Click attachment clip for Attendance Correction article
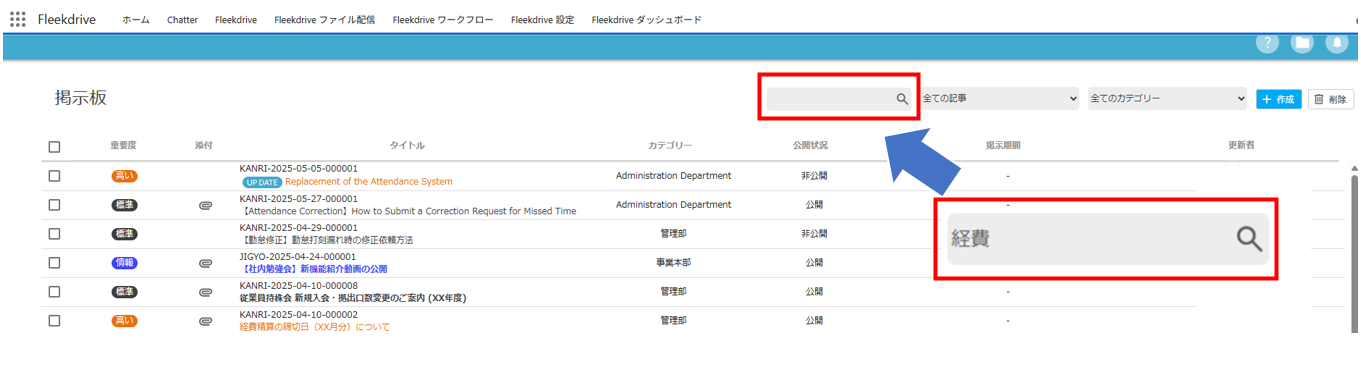This screenshot has width=1361, height=382. [205, 205]
